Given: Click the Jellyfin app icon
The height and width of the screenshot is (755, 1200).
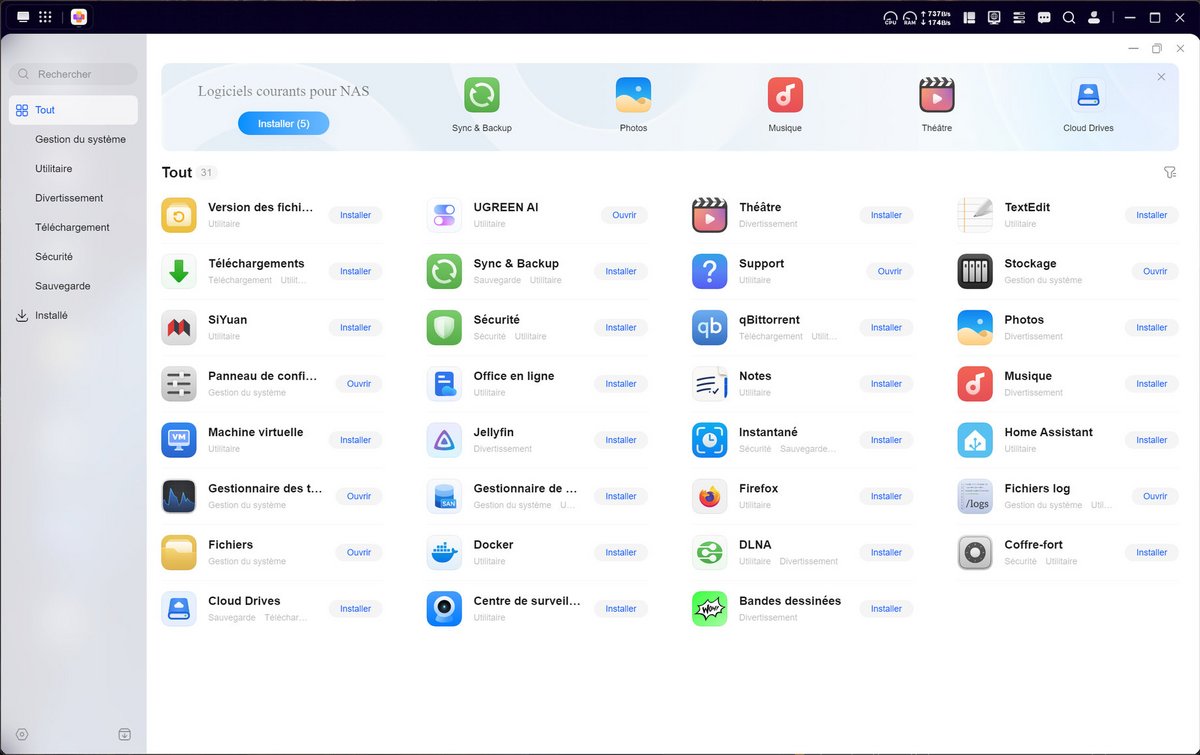Looking at the screenshot, I should point(444,440).
